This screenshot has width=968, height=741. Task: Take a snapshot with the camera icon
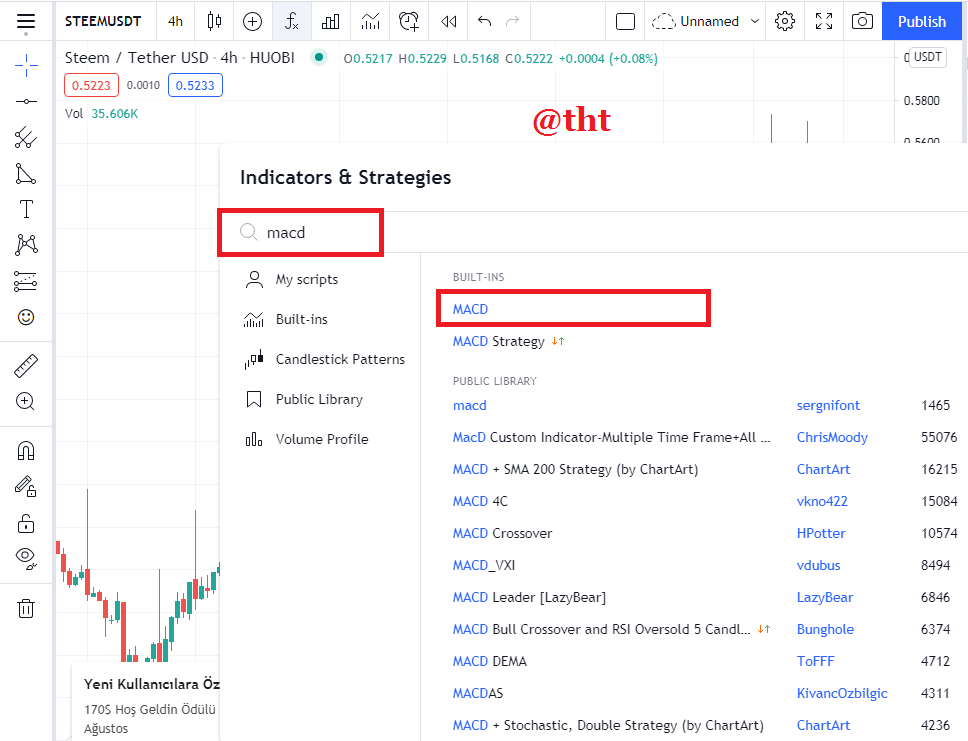coord(862,22)
